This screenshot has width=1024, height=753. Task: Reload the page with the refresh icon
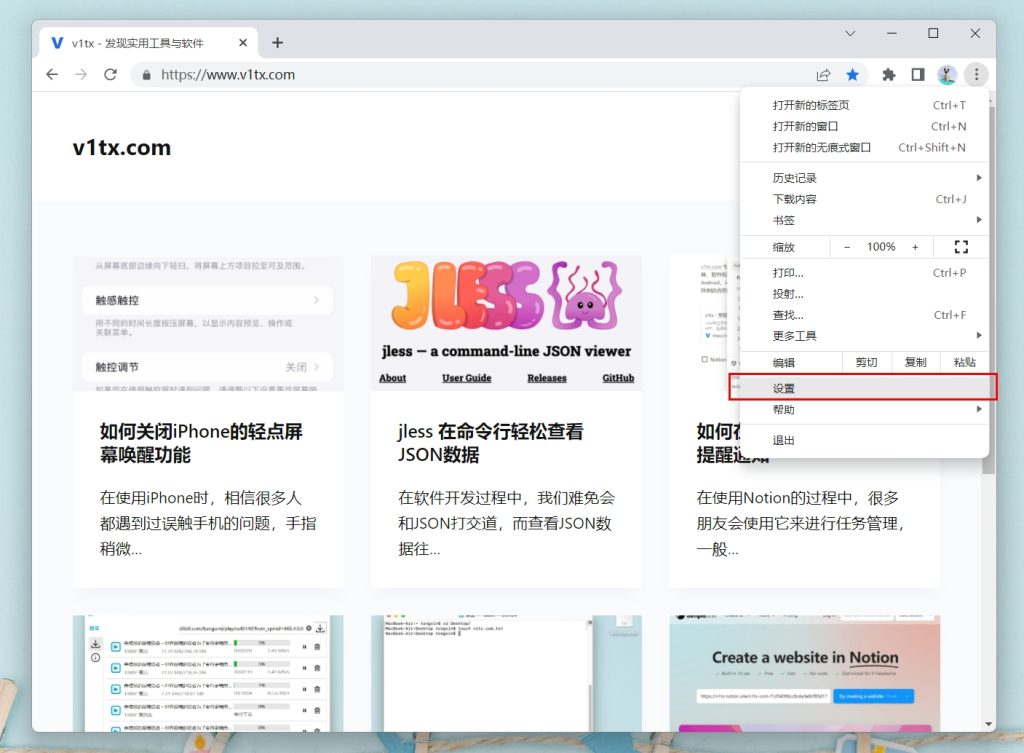(x=110, y=74)
